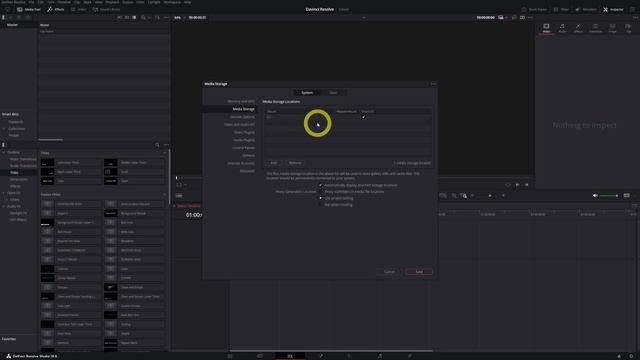Expand the Toolbox tree in Effects
The width and height of the screenshot is (640, 360).
coord(4,152)
